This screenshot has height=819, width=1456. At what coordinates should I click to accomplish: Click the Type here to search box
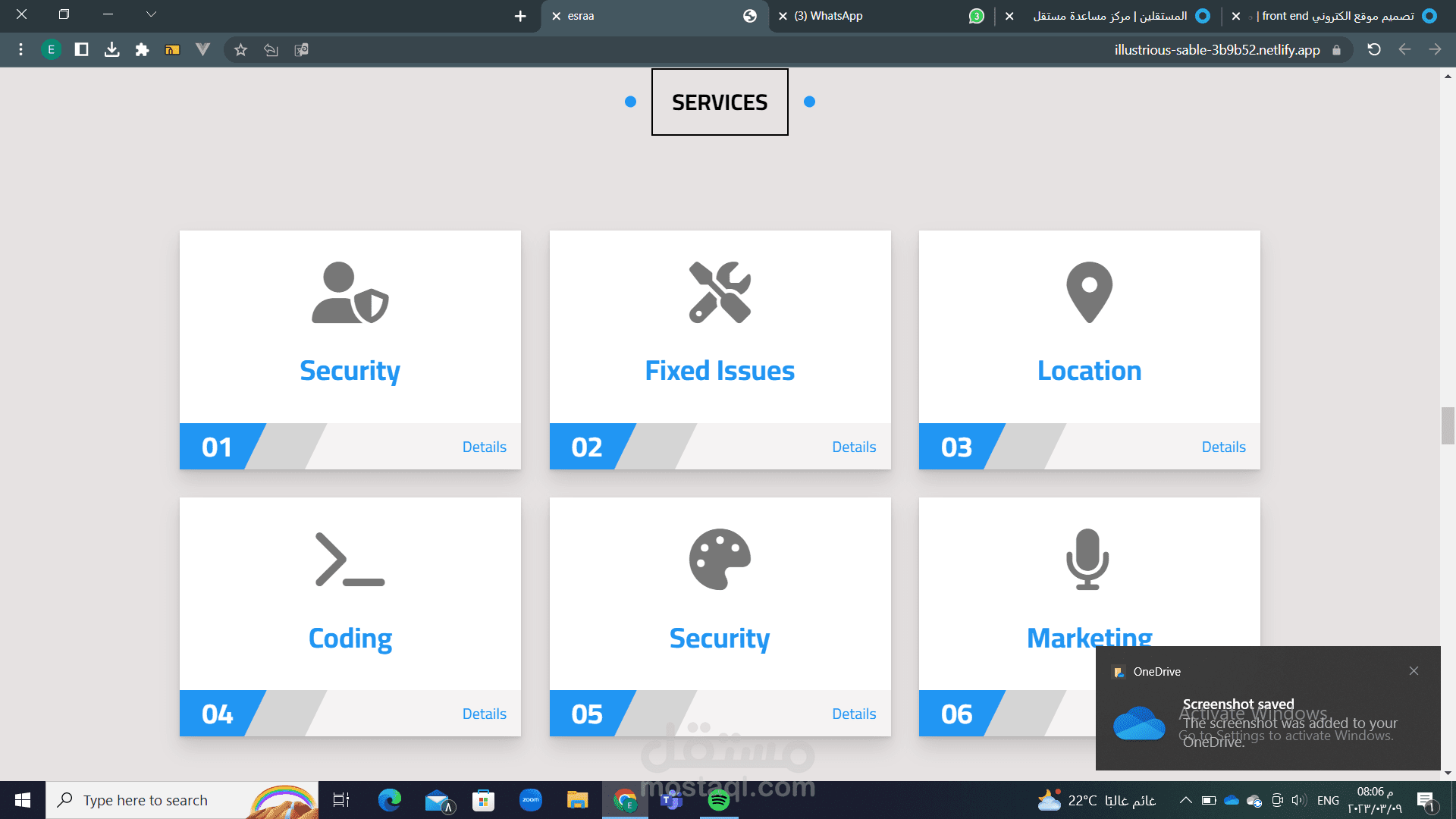[x=182, y=800]
